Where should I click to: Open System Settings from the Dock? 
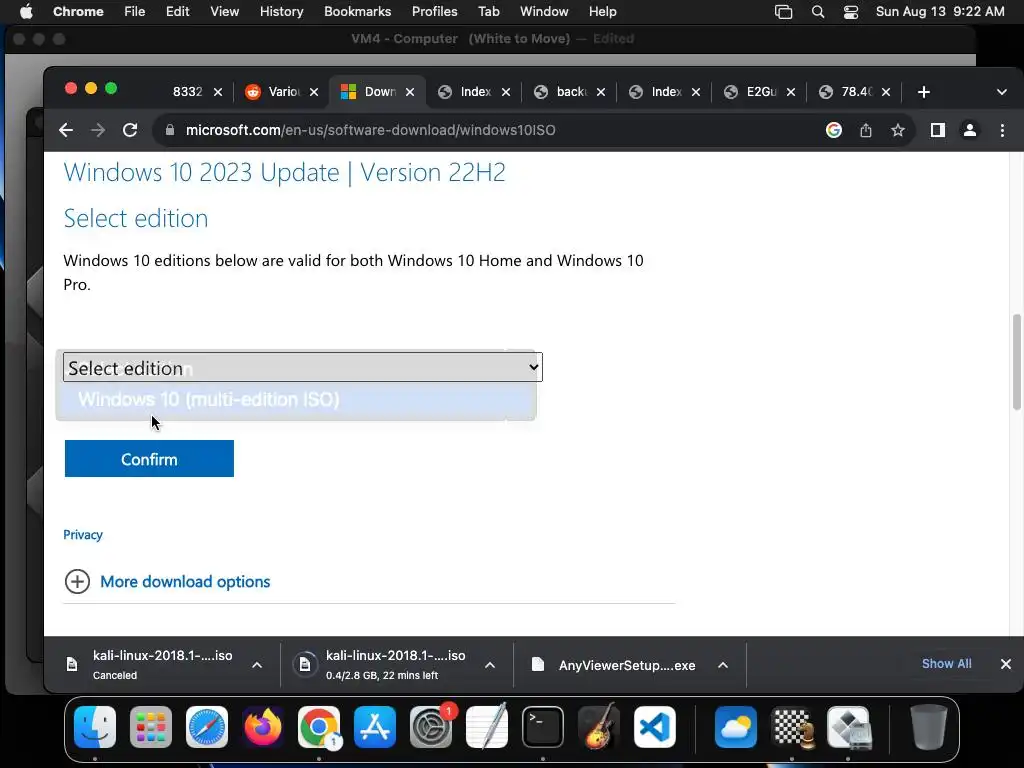click(431, 727)
